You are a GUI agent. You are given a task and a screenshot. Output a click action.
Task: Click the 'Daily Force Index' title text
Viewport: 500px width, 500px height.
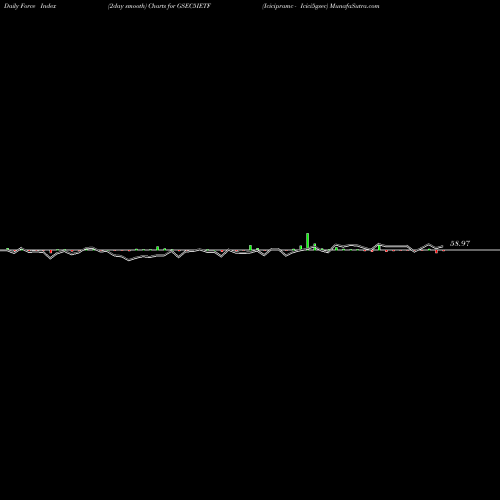[30, 6]
